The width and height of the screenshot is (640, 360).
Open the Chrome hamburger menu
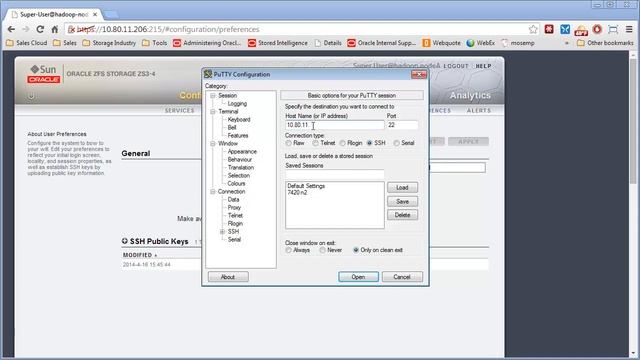629,29
